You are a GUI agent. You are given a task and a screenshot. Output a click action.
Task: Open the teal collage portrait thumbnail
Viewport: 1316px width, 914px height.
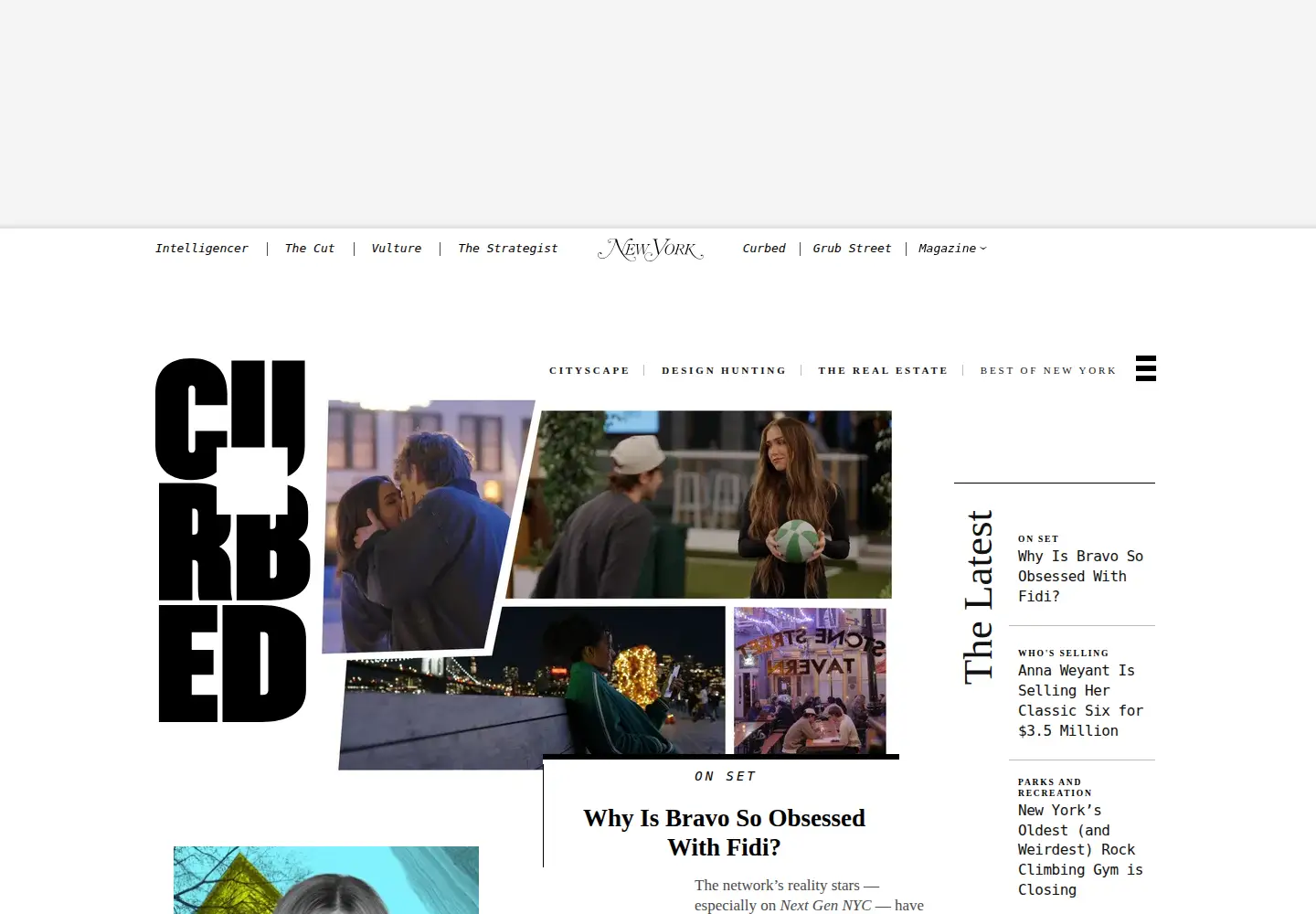point(326,880)
